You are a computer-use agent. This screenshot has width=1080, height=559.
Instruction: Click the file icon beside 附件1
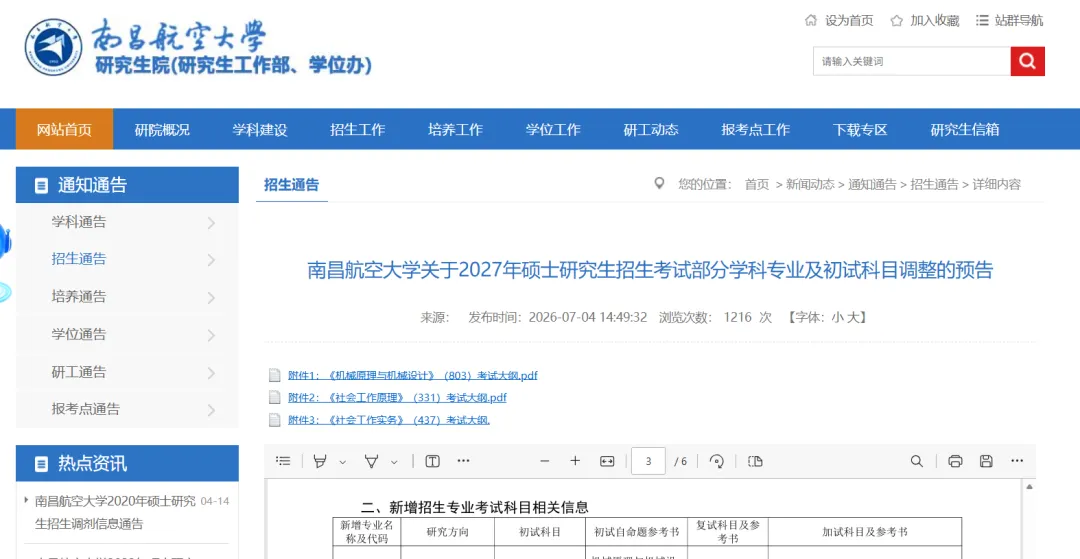(x=275, y=375)
